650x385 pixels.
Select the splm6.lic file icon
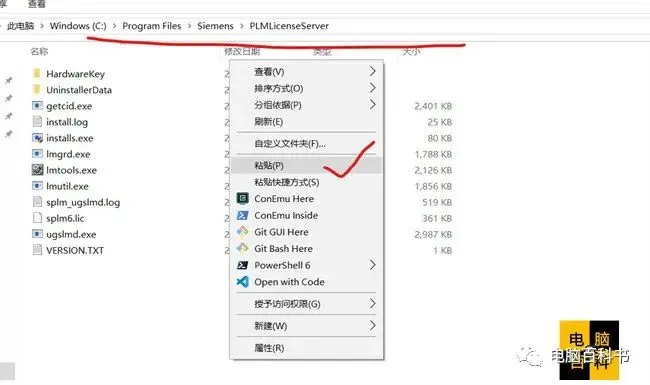(x=37, y=218)
